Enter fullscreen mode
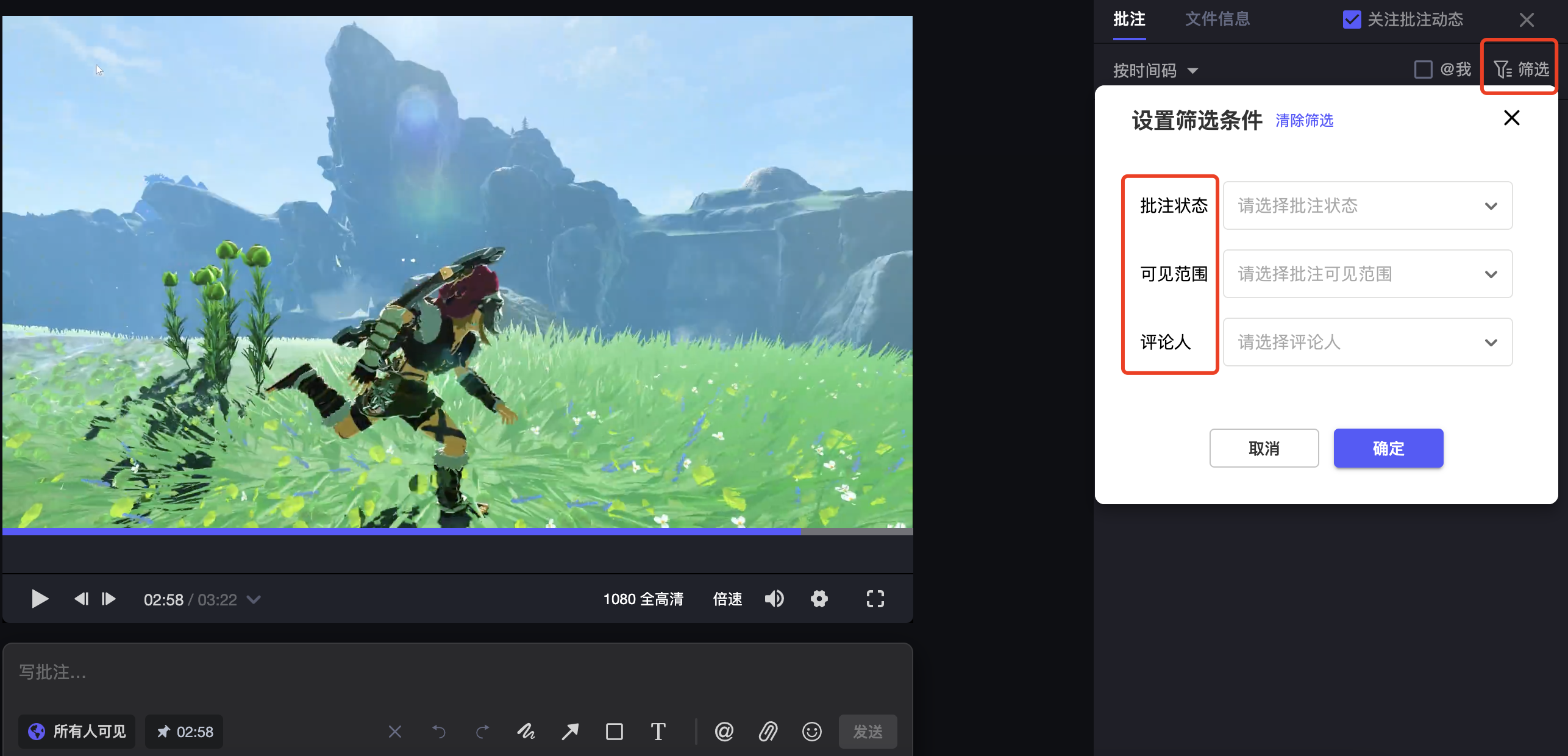This screenshot has width=1568, height=756. tap(875, 599)
